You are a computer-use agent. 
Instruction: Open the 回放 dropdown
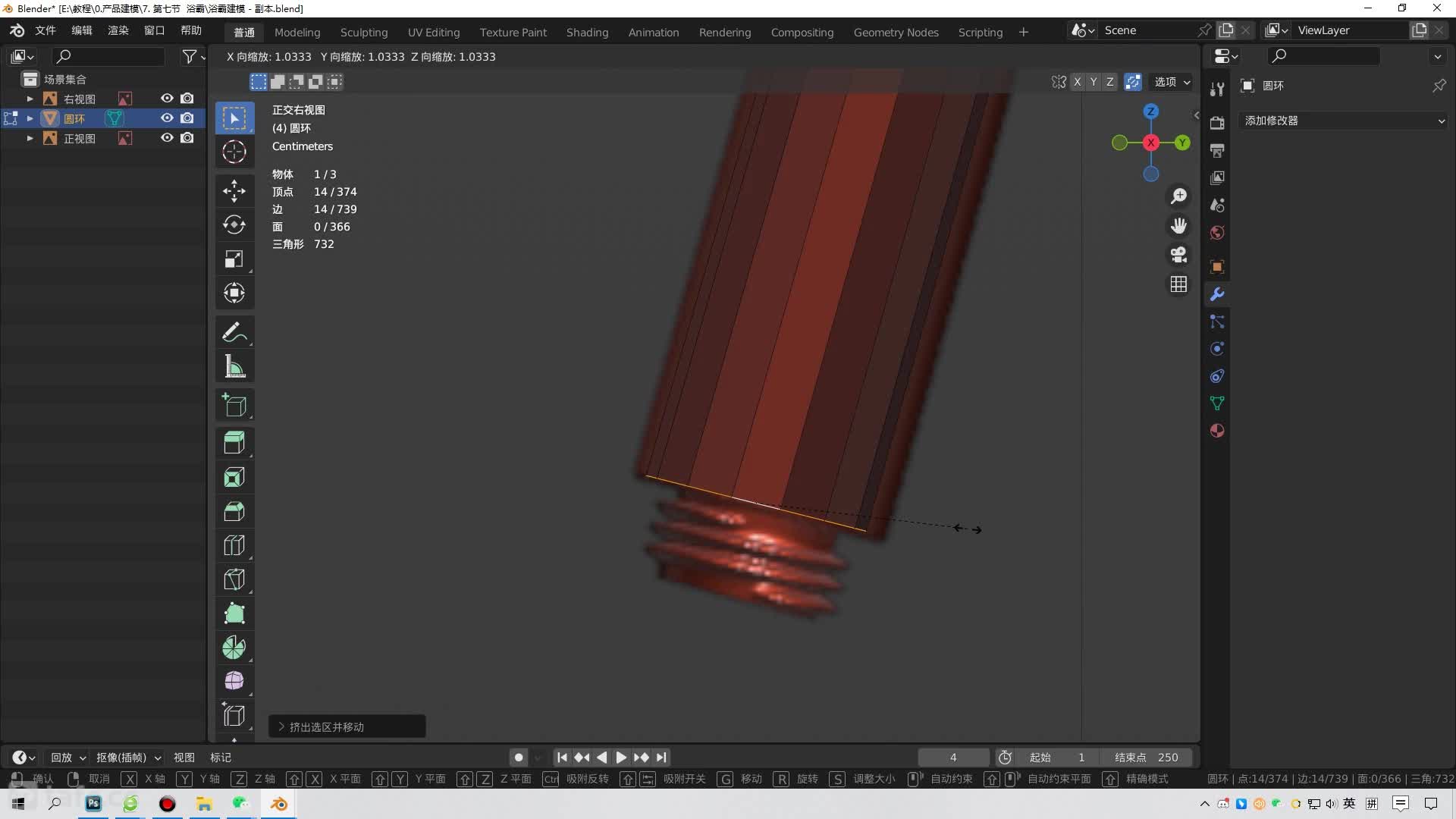click(x=68, y=757)
